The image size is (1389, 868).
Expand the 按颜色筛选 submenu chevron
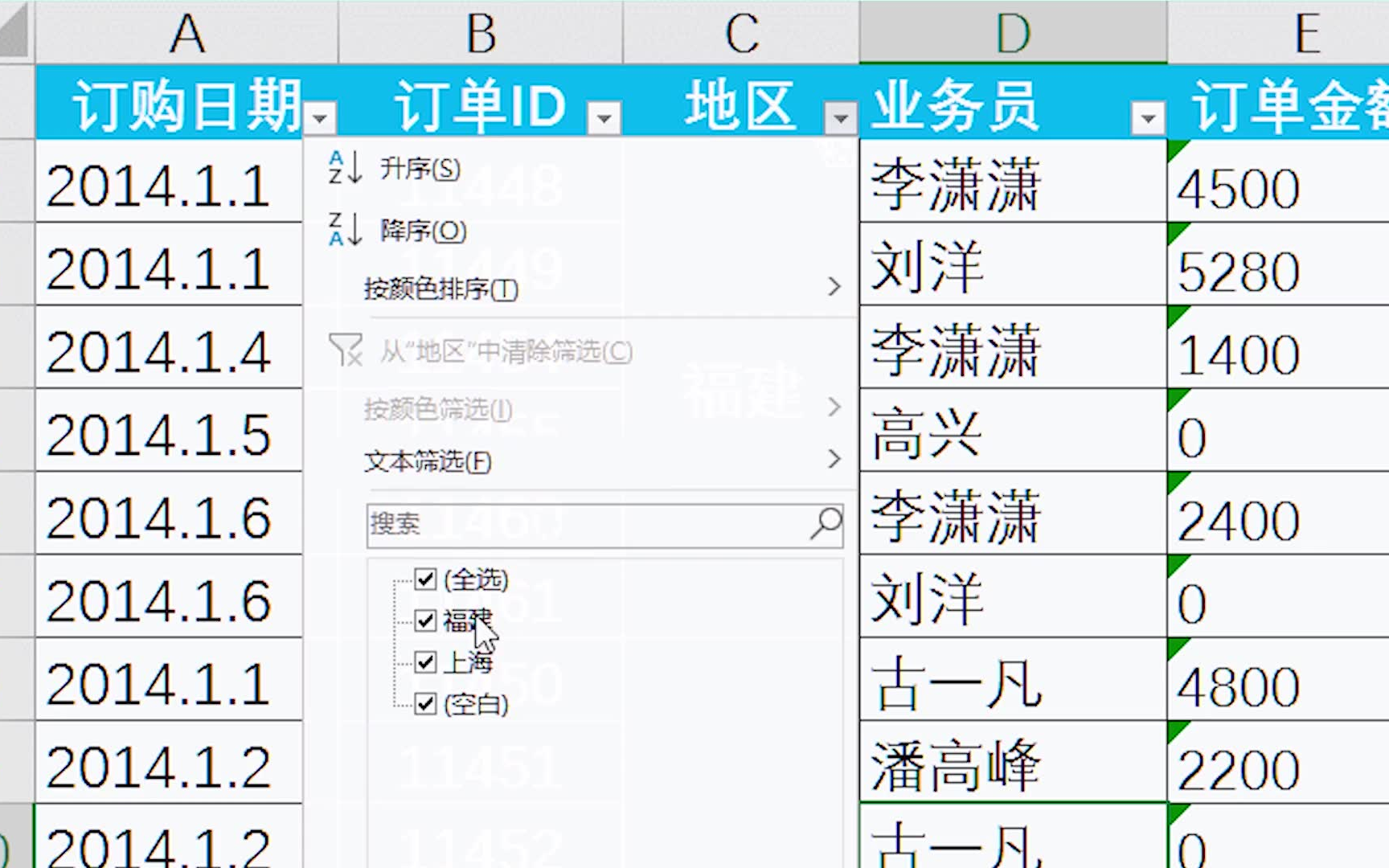pyautogui.click(x=834, y=408)
